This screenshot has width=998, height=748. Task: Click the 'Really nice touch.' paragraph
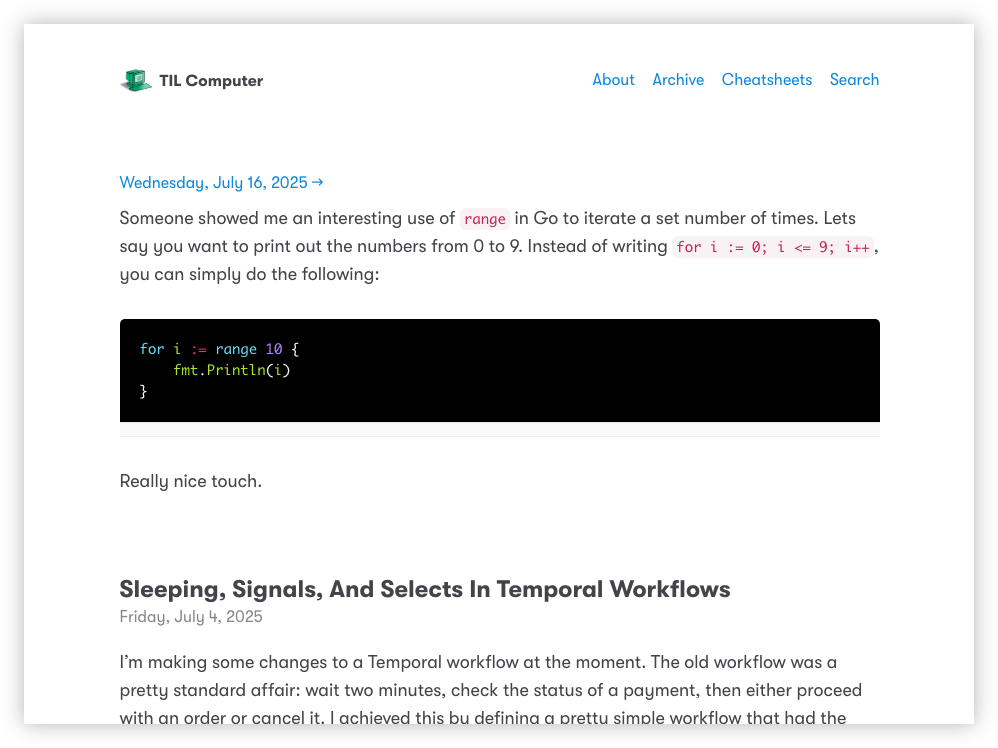pyautogui.click(x=191, y=481)
